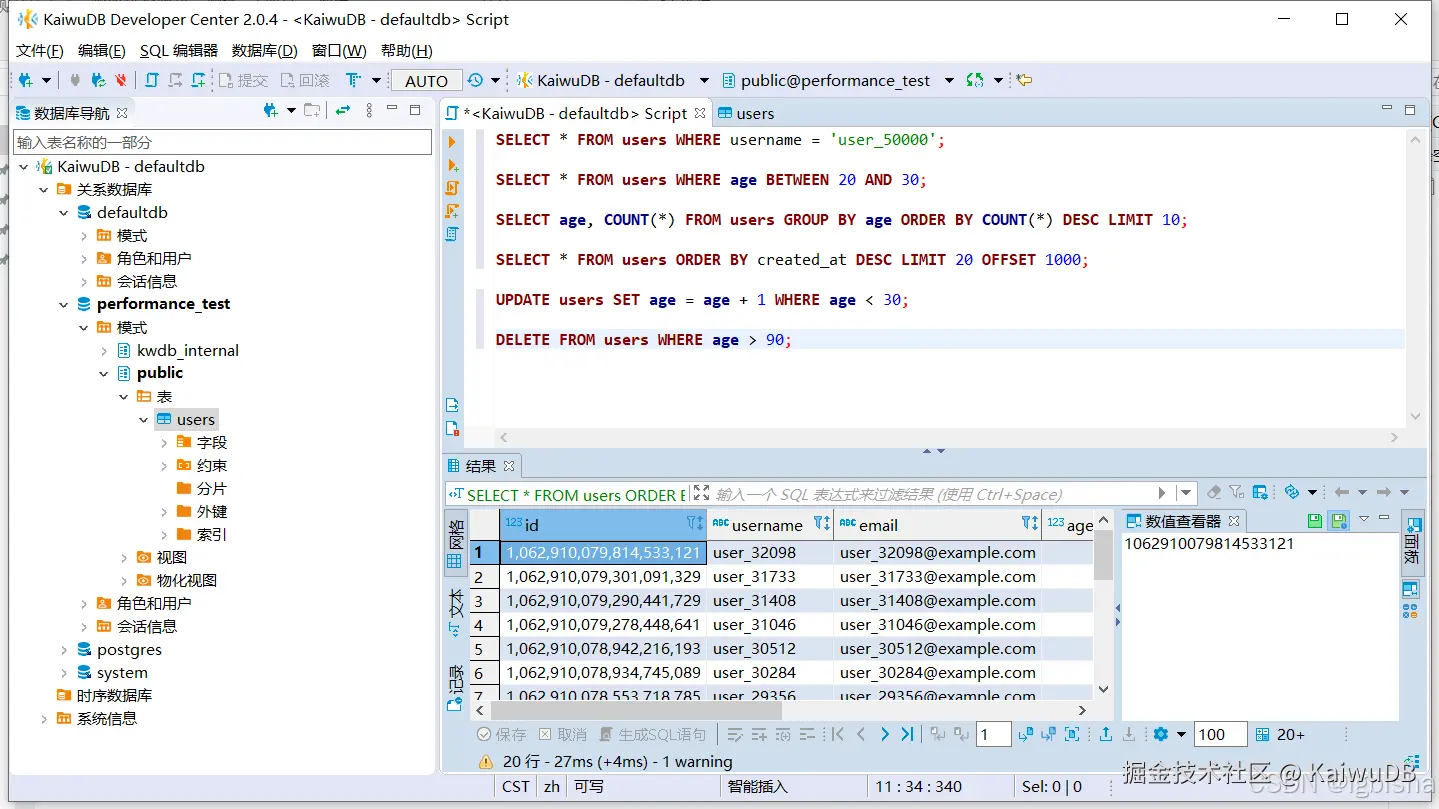The image size is (1439, 809).
Task: Select cell user_31408 in username column
Action: (x=770, y=601)
